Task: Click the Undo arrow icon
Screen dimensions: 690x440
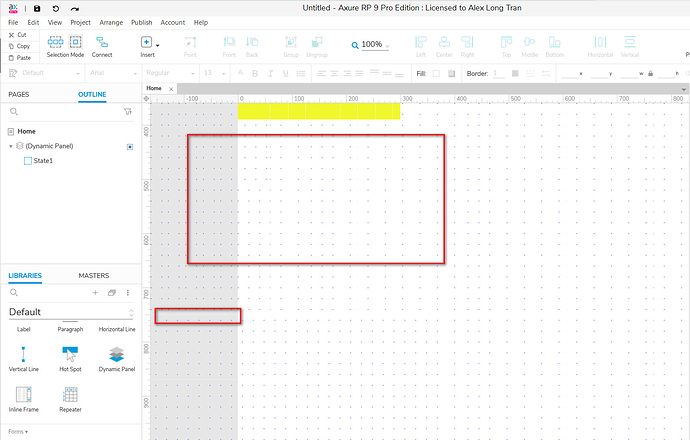Action: click(x=55, y=8)
